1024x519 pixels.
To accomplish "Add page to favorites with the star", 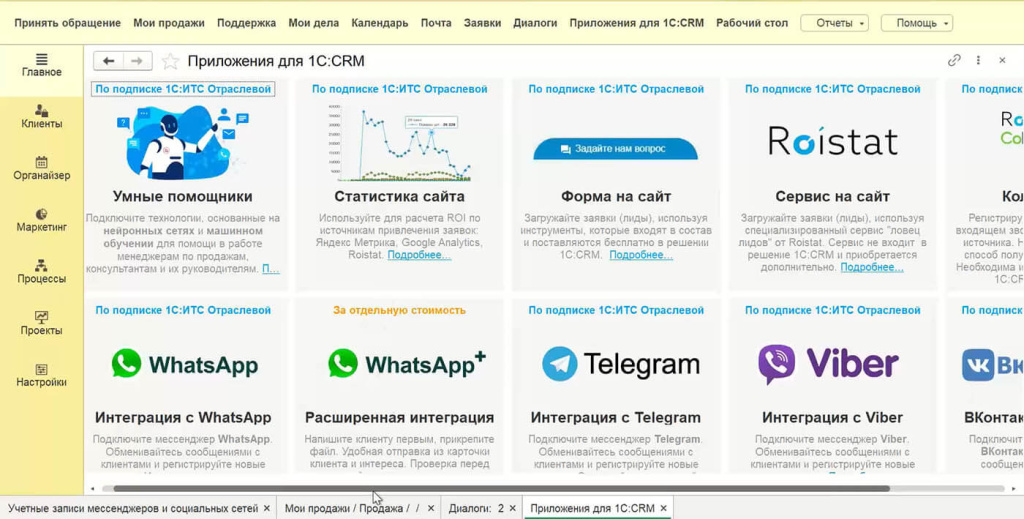I will pyautogui.click(x=170, y=61).
